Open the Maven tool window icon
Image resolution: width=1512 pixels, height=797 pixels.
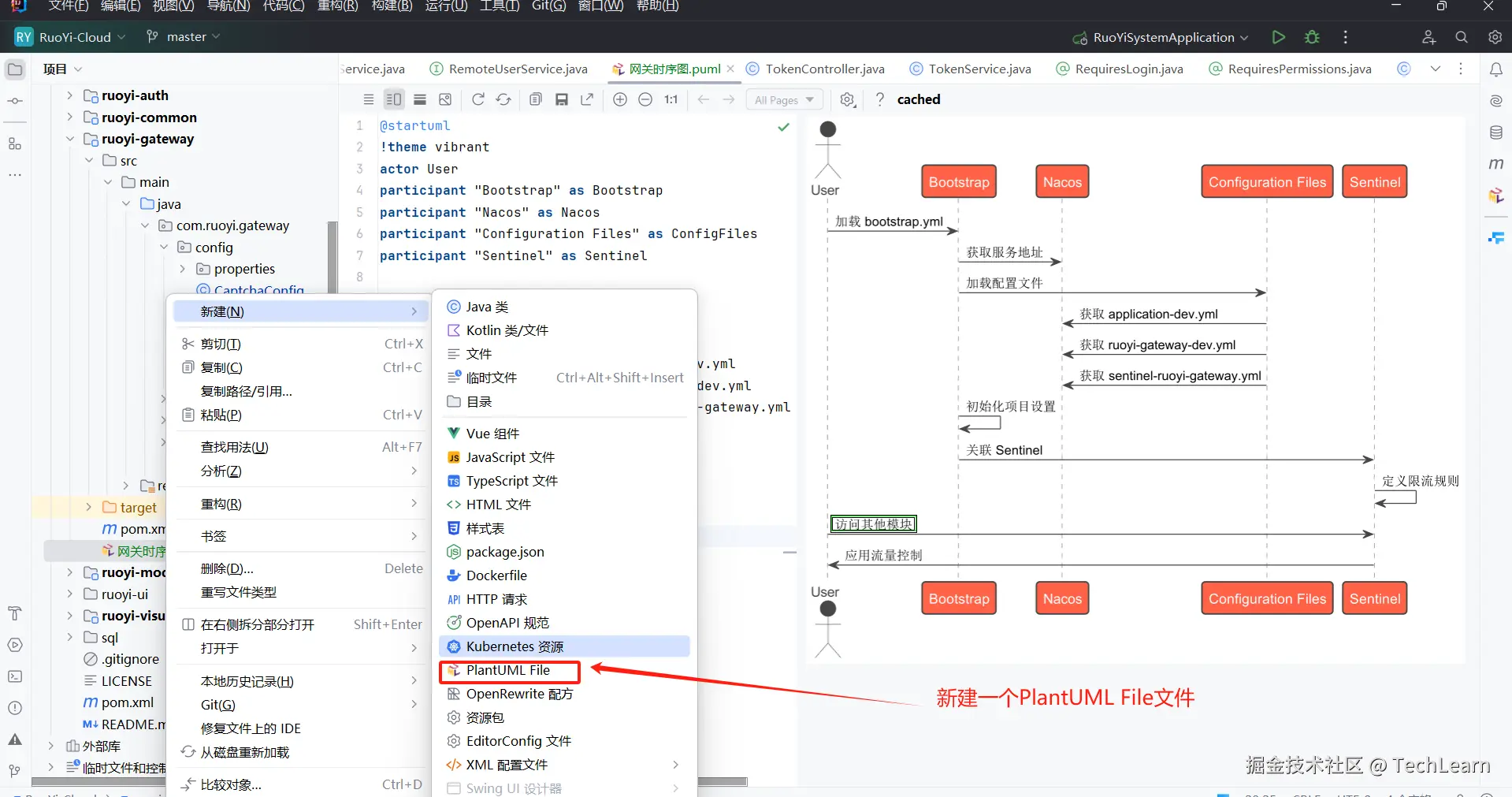point(1495,164)
